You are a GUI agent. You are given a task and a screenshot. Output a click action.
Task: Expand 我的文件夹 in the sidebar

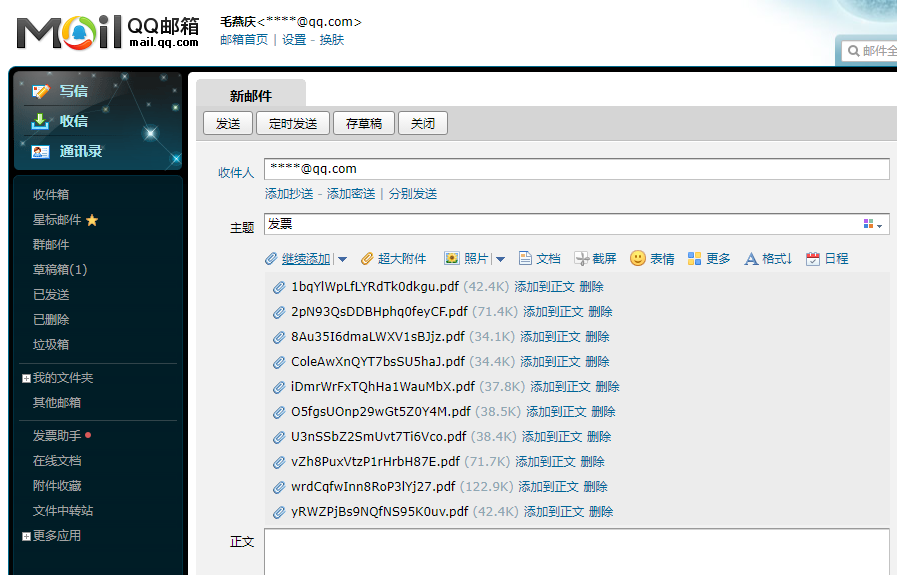pyautogui.click(x=26, y=378)
